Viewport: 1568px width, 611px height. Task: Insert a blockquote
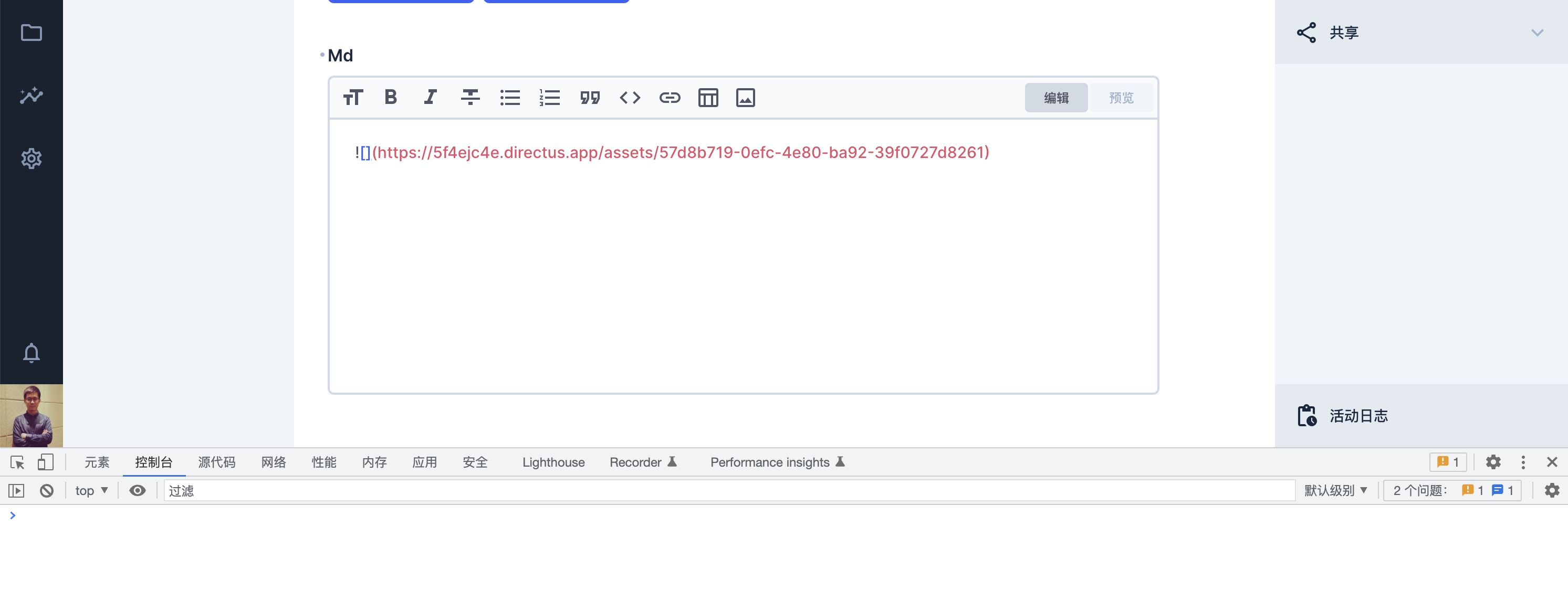(590, 97)
